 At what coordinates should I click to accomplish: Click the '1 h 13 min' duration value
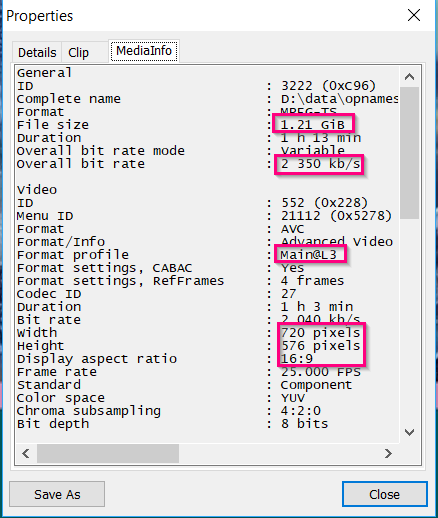coord(321,138)
